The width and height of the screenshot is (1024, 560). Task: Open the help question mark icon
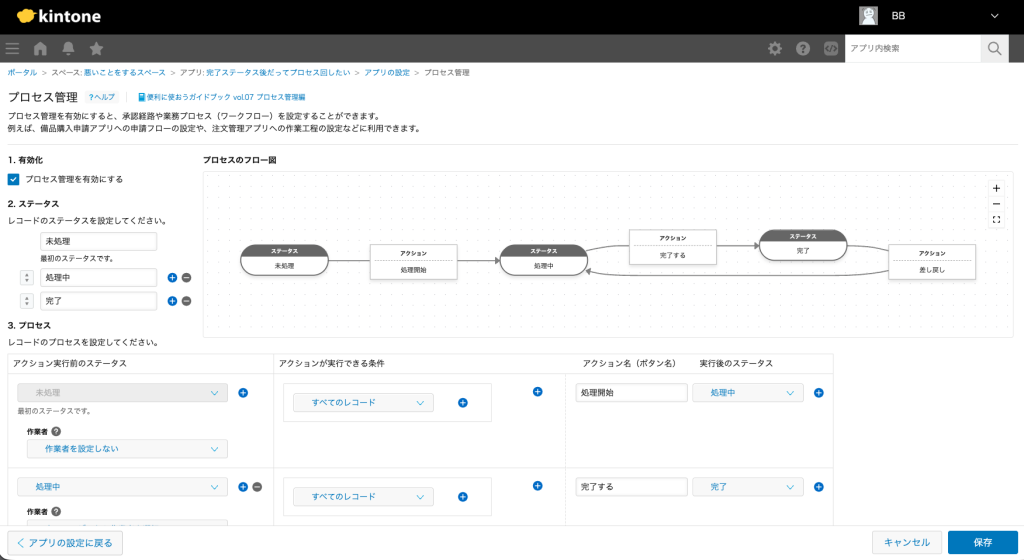(803, 48)
